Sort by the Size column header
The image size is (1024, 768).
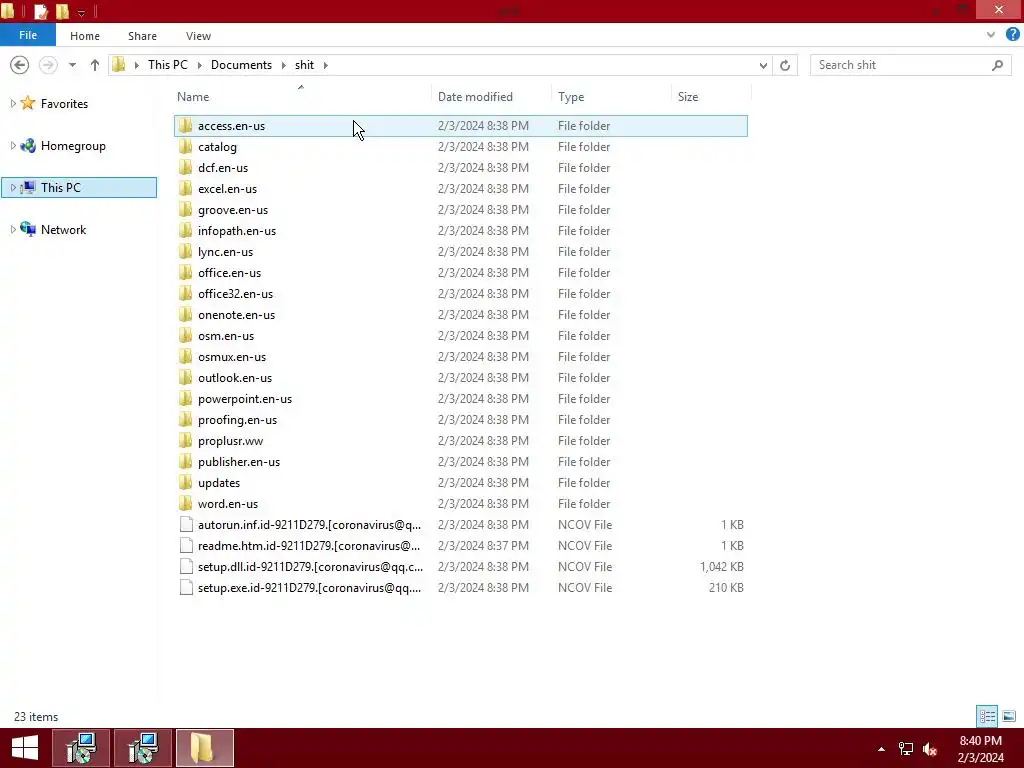click(x=711, y=97)
